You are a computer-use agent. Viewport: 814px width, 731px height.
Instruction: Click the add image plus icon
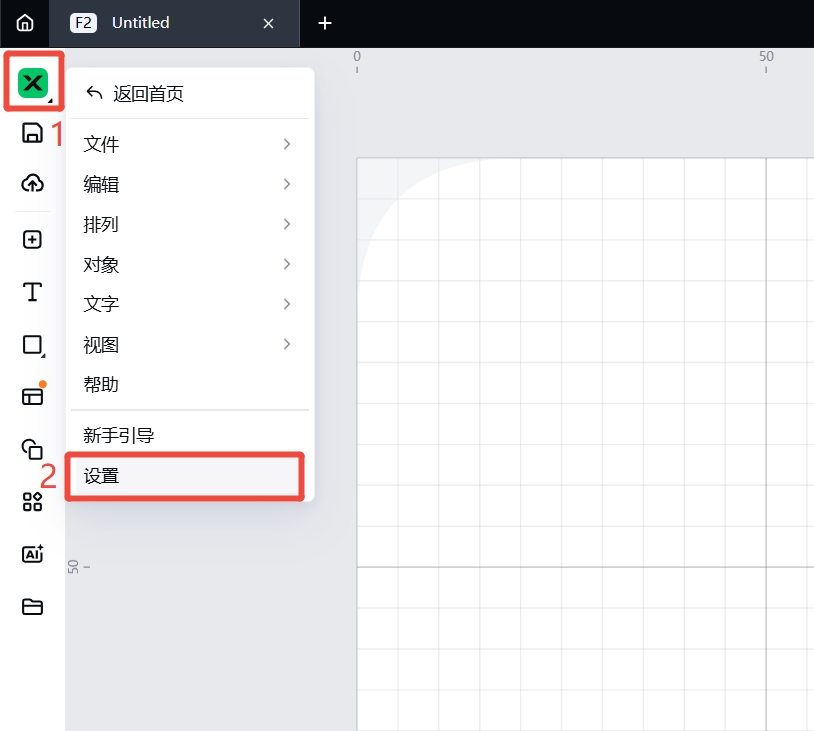point(33,240)
